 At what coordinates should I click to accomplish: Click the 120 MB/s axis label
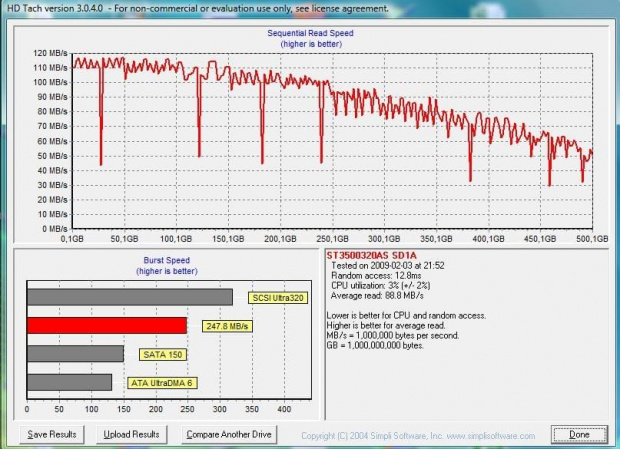[50, 53]
